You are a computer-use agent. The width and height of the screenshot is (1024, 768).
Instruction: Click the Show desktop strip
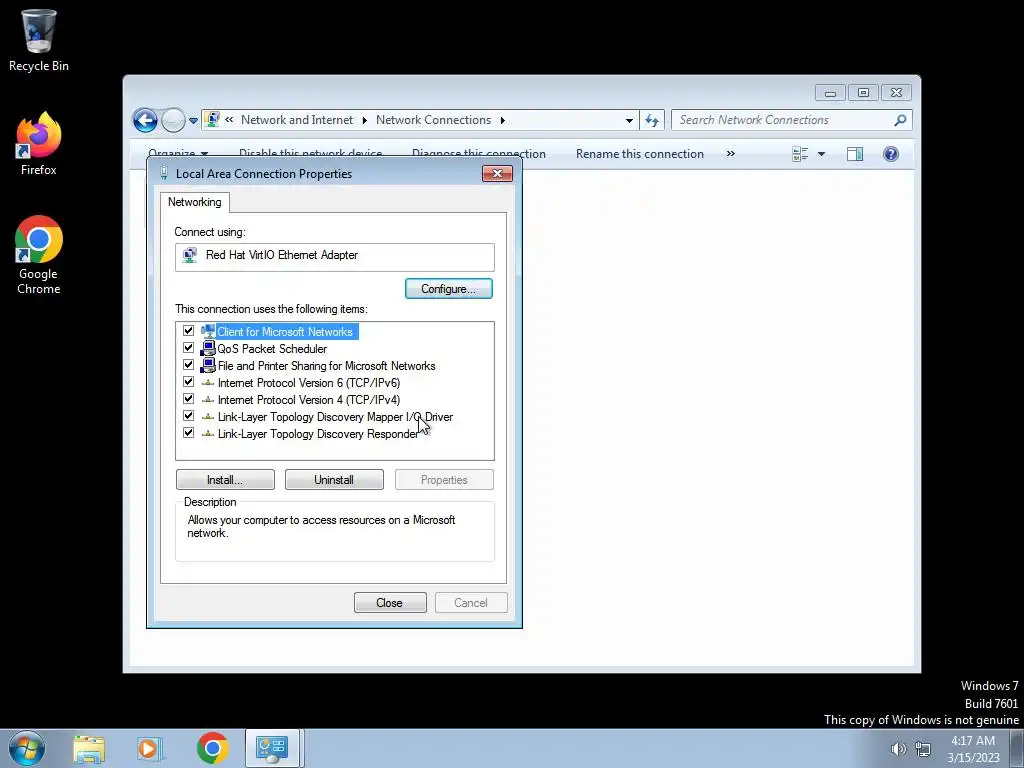(1017, 748)
